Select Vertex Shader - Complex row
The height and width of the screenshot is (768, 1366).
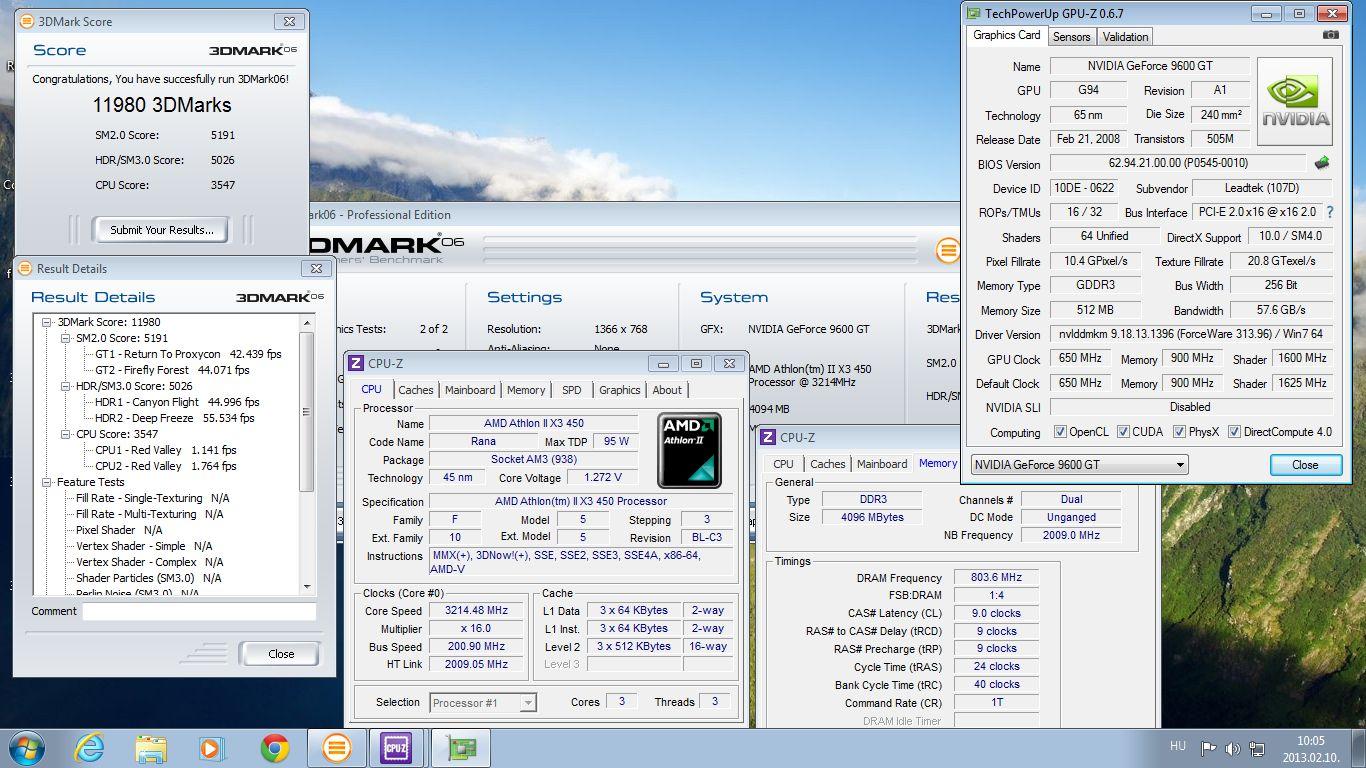149,562
